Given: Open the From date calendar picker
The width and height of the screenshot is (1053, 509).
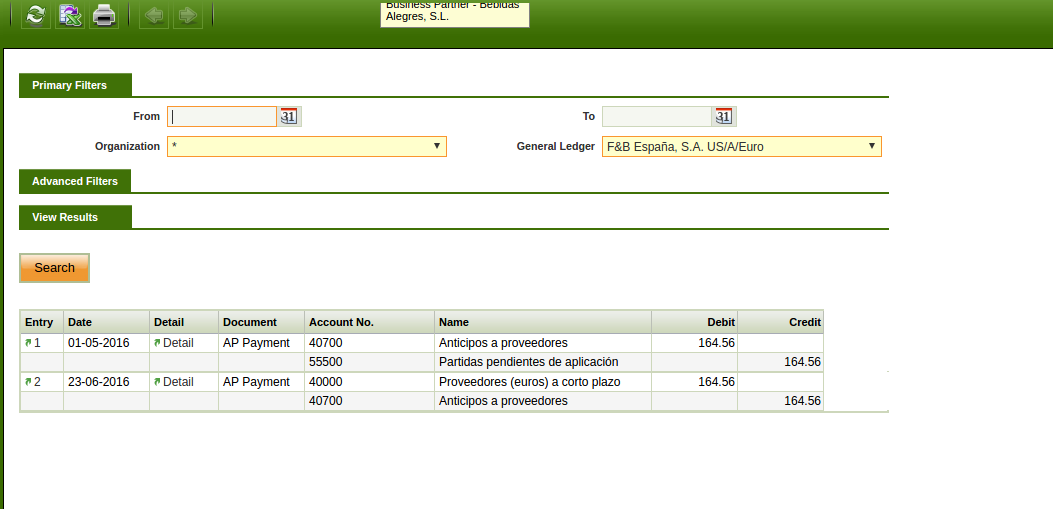Looking at the screenshot, I should point(289,116).
